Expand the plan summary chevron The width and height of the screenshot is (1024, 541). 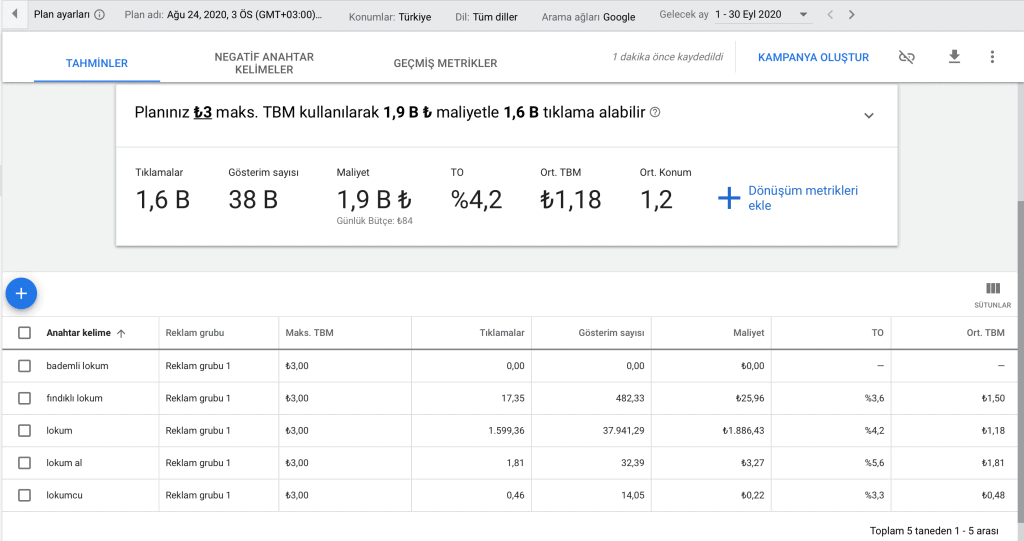(x=869, y=116)
